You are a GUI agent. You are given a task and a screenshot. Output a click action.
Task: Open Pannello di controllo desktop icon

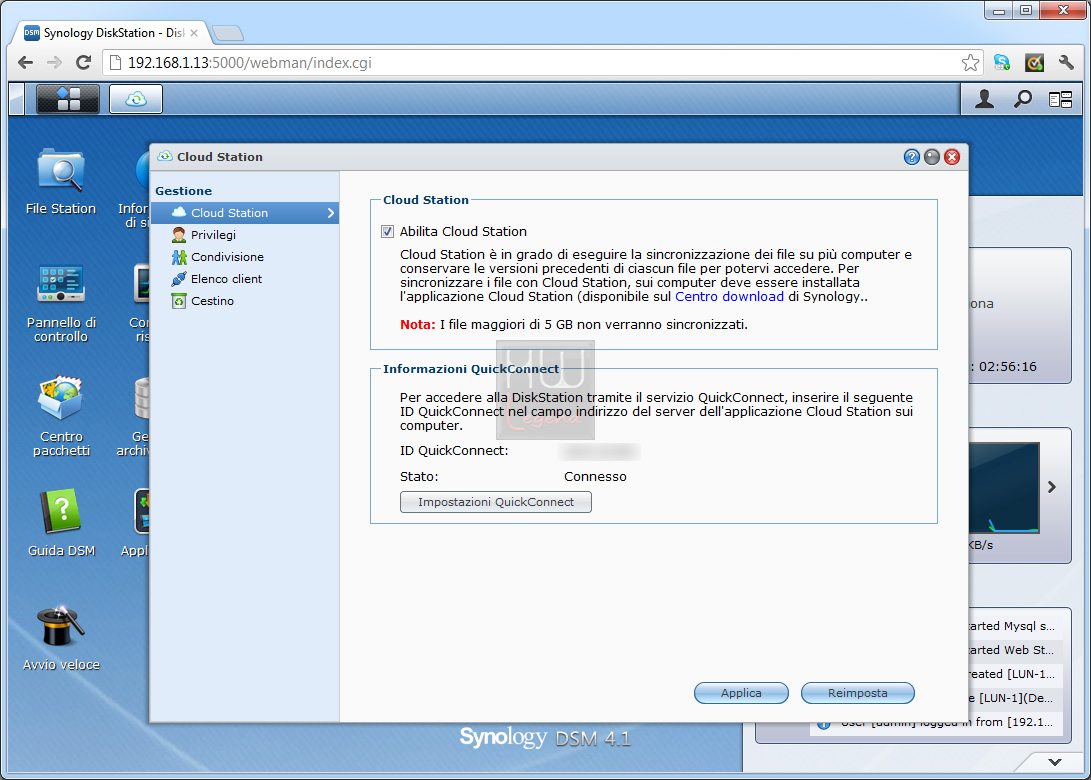[61, 303]
